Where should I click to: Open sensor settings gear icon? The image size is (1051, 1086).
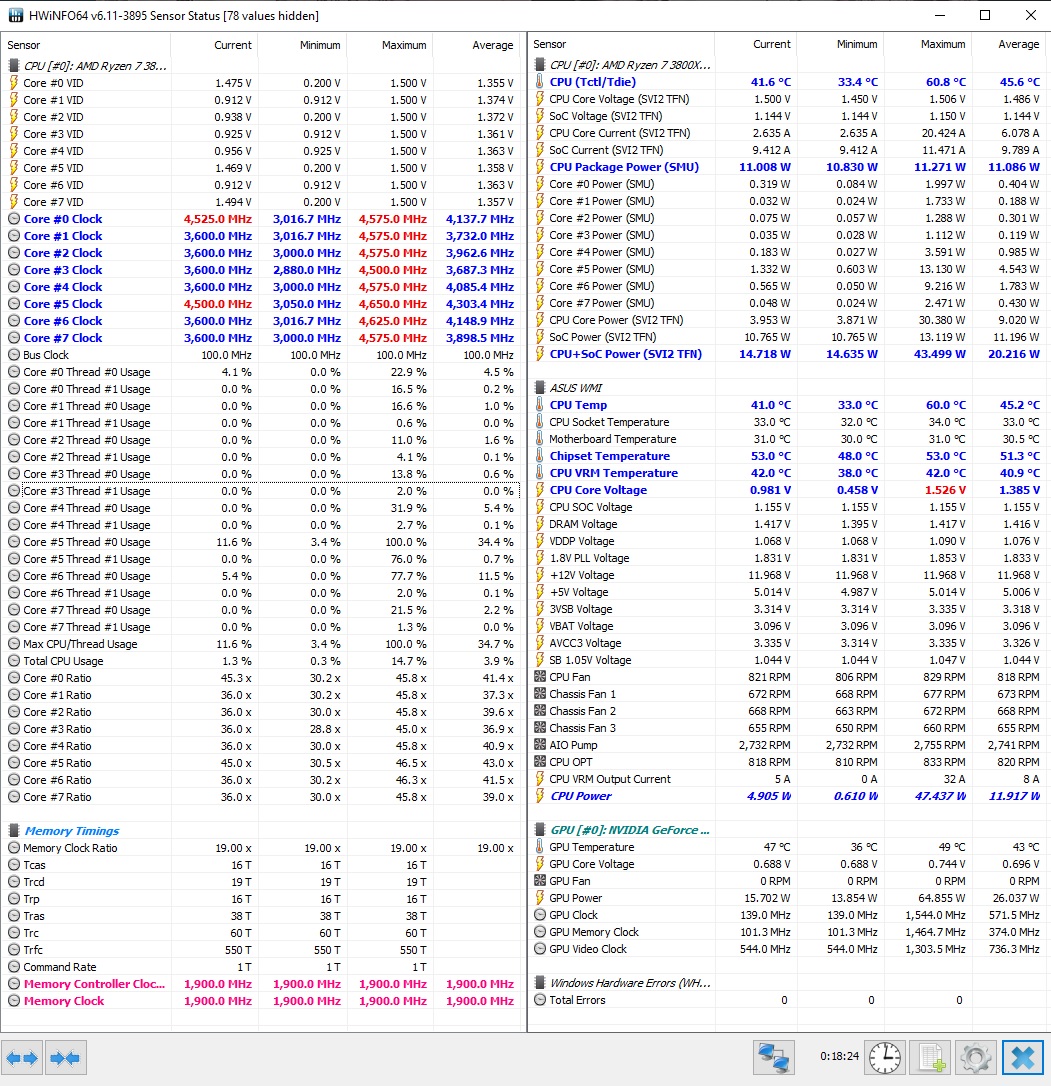tap(975, 1058)
